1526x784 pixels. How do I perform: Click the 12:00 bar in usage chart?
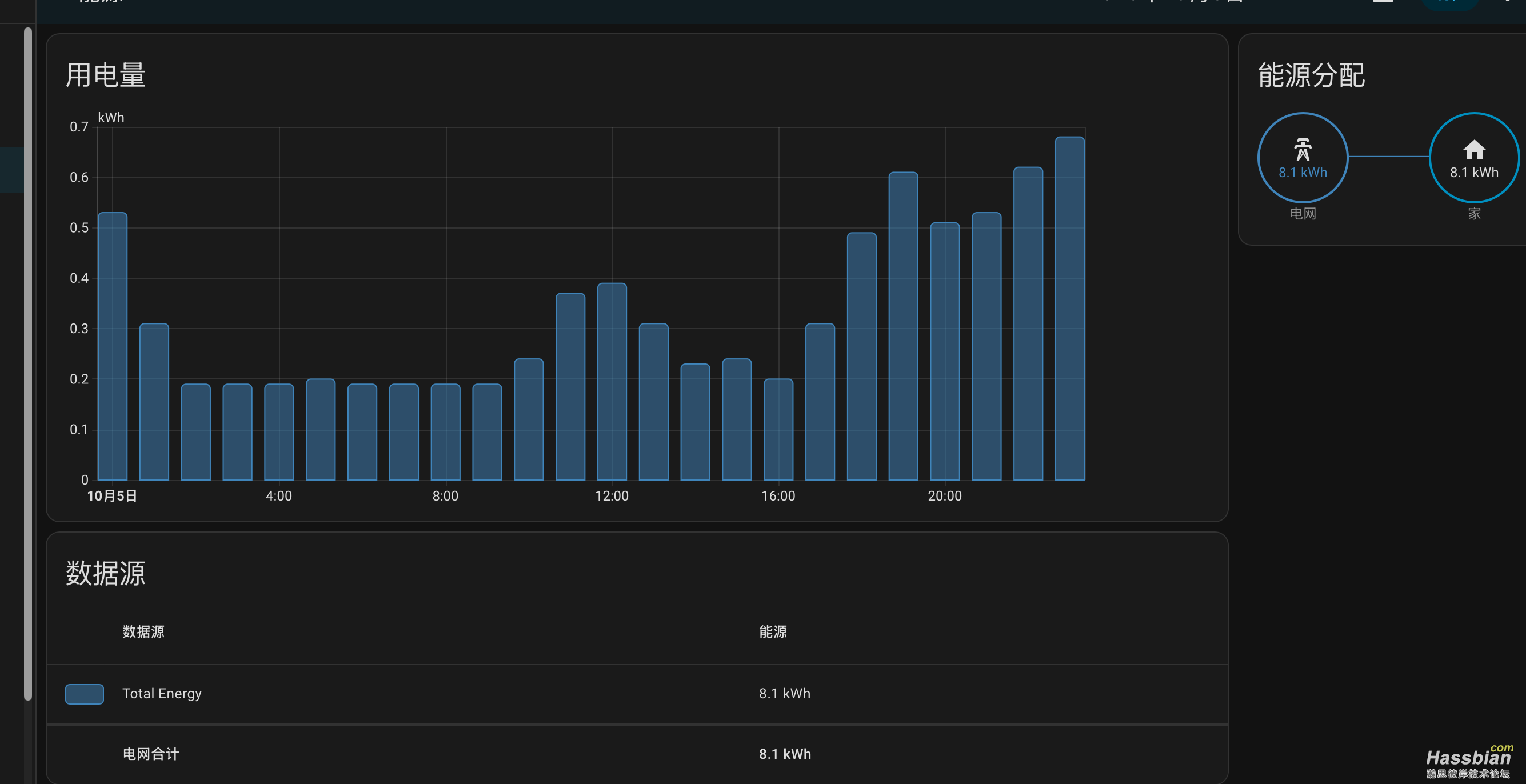tap(612, 382)
